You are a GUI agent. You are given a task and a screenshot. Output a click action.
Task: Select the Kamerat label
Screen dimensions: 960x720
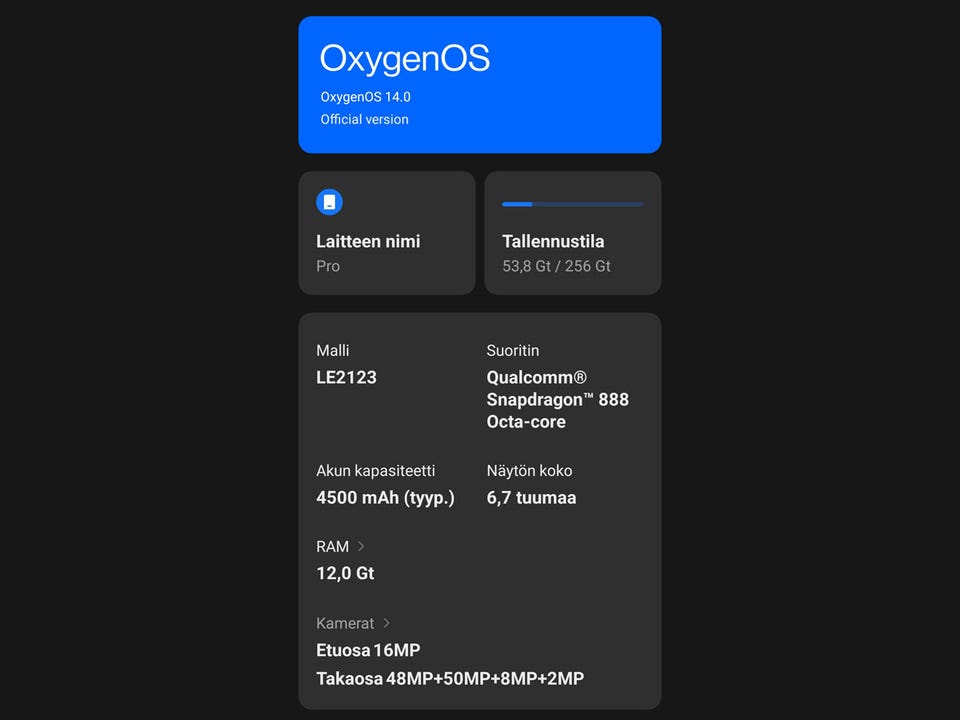pyautogui.click(x=345, y=623)
